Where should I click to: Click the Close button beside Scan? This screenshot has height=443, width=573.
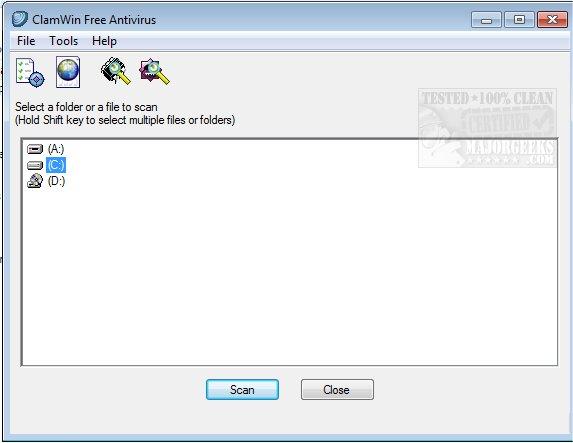(337, 390)
